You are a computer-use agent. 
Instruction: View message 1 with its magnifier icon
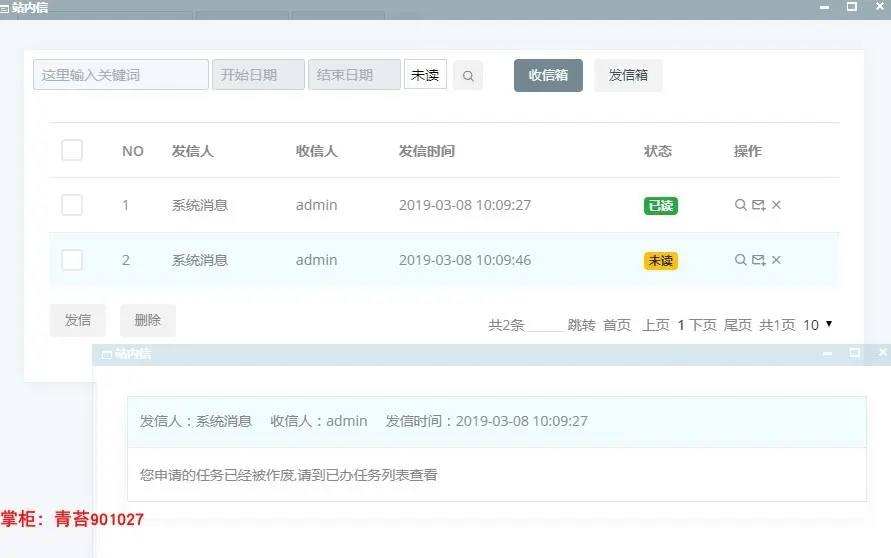coord(740,205)
